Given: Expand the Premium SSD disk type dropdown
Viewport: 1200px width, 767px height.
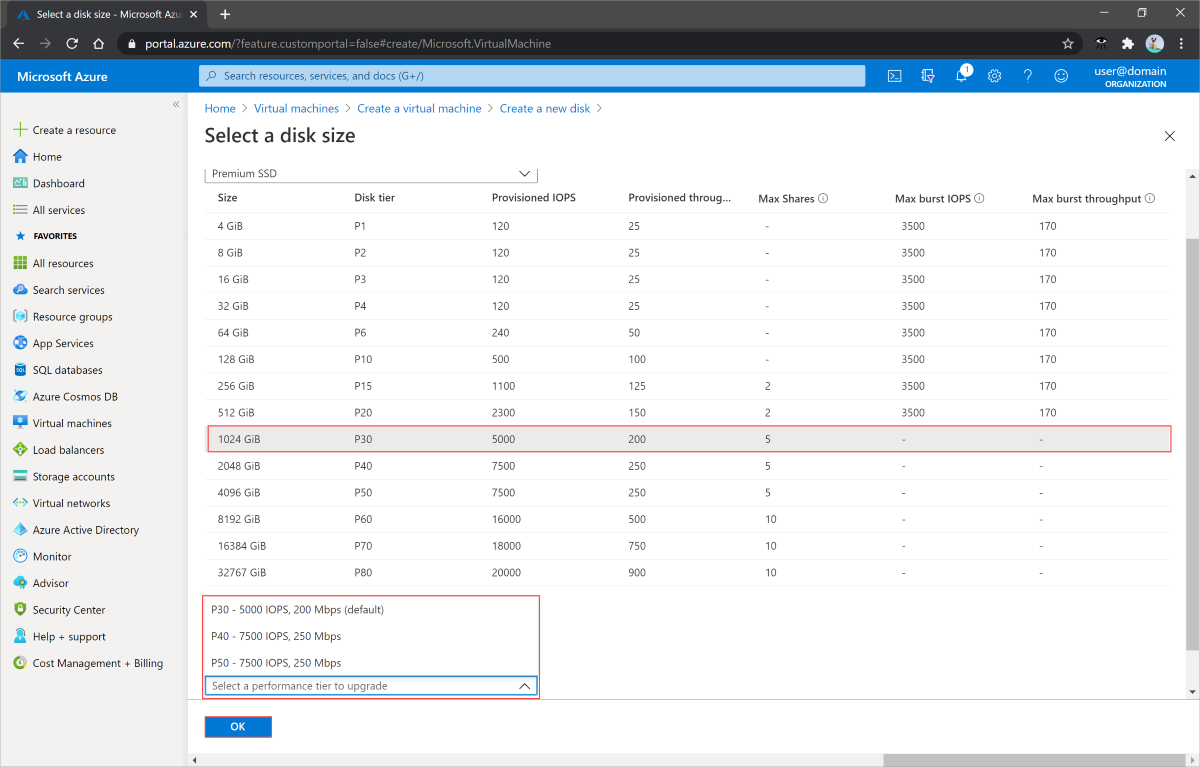Looking at the screenshot, I should 524,173.
